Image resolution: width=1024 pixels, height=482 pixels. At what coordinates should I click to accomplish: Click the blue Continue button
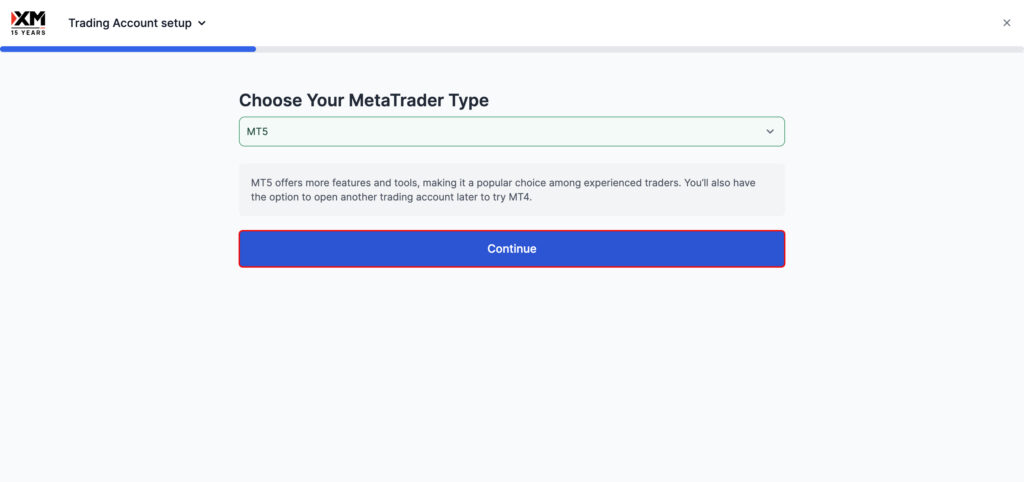click(511, 249)
